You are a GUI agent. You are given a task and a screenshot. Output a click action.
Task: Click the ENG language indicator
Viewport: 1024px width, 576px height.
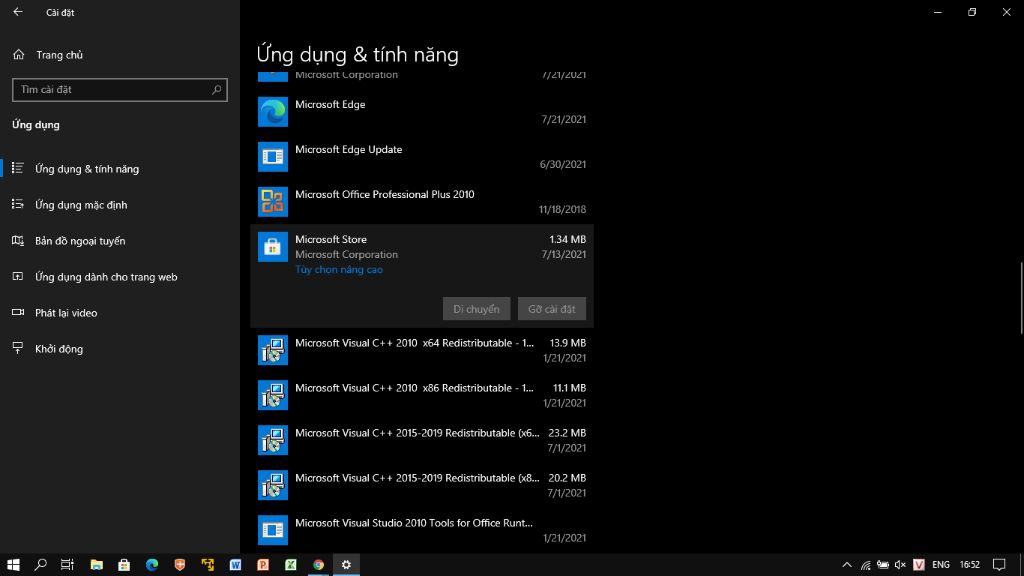[941, 564]
